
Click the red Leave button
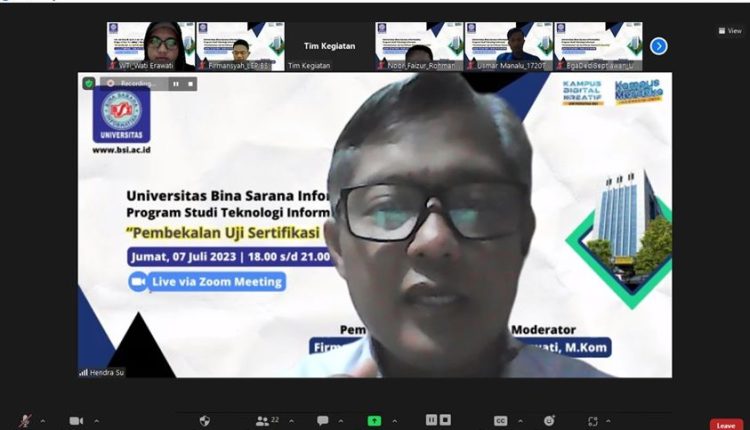(x=726, y=425)
